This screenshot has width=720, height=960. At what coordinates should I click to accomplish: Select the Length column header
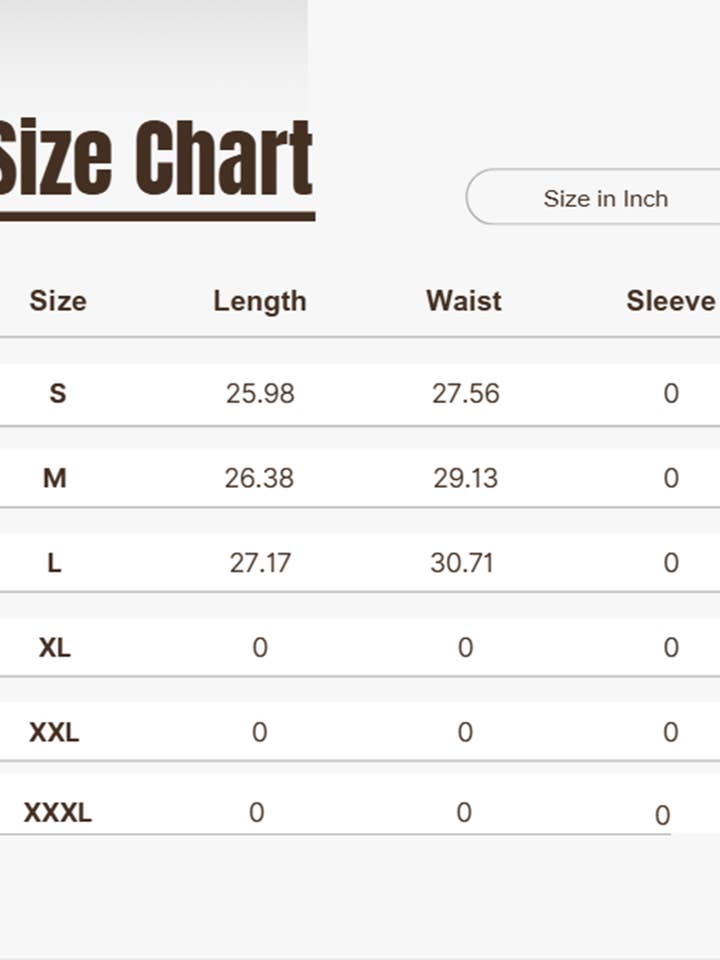coord(260,301)
